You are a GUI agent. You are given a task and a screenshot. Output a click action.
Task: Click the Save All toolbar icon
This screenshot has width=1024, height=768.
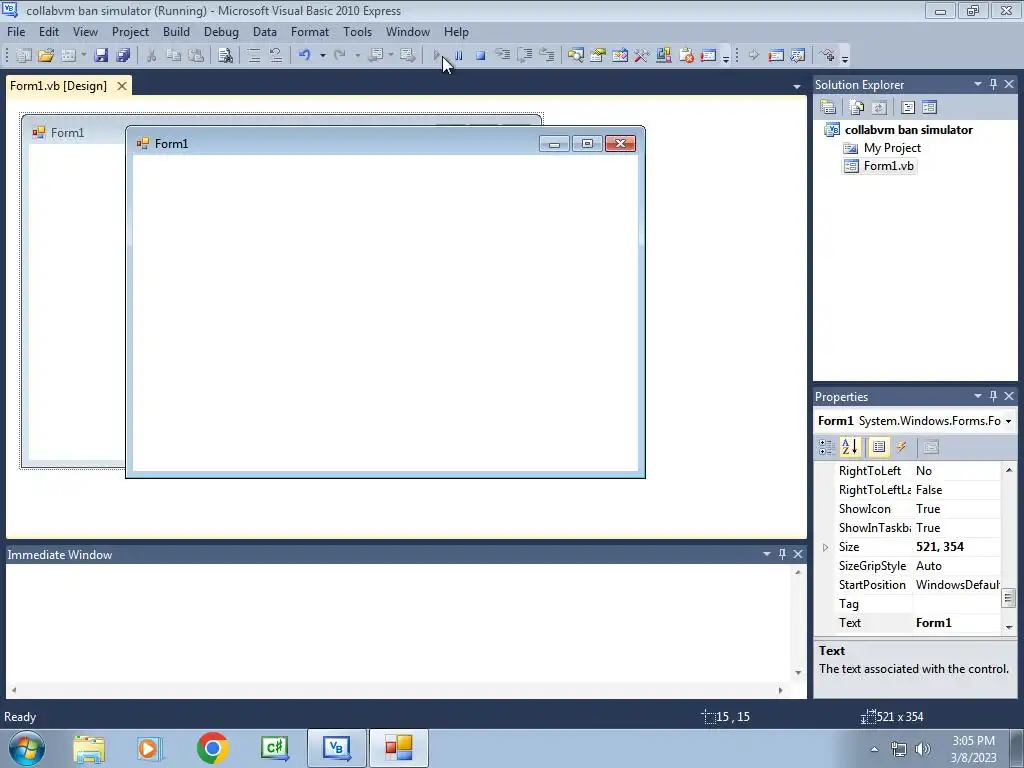(123, 56)
